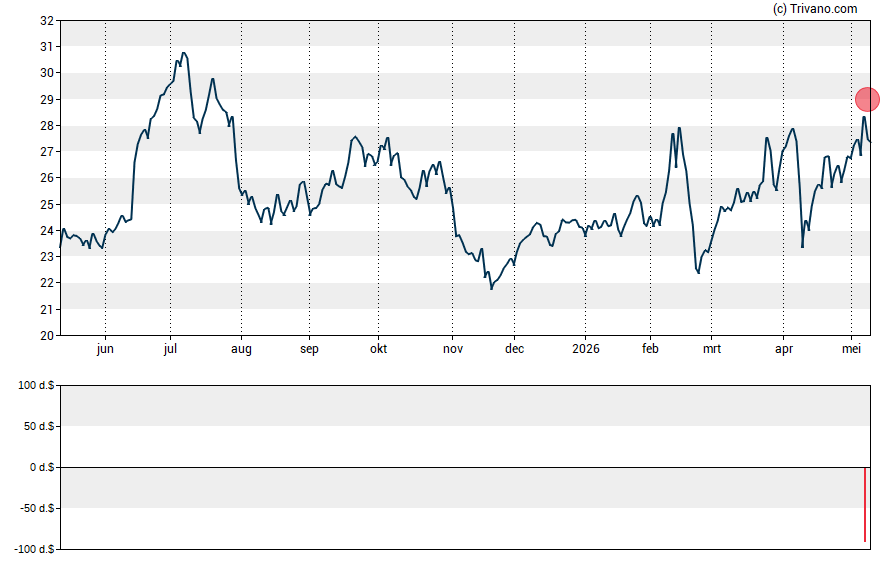Click the 'sep' month label
This screenshot has width=888, height=565.
click(309, 349)
